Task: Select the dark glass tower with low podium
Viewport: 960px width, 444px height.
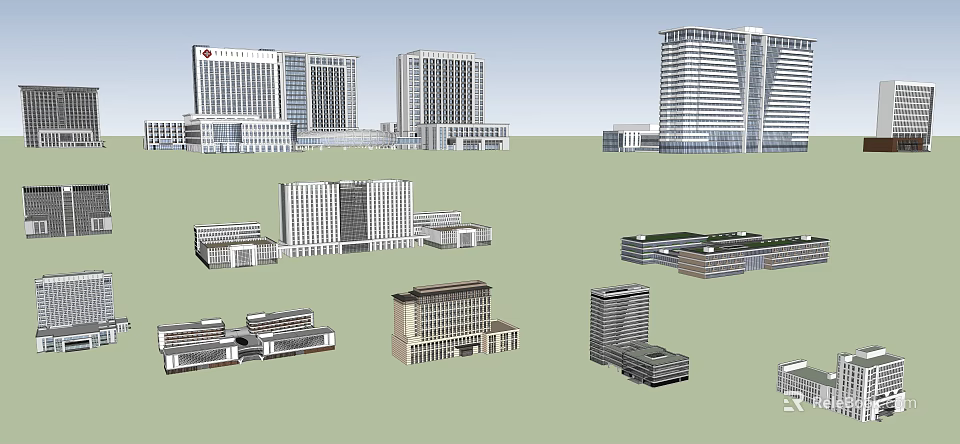Action: [x=639, y=335]
